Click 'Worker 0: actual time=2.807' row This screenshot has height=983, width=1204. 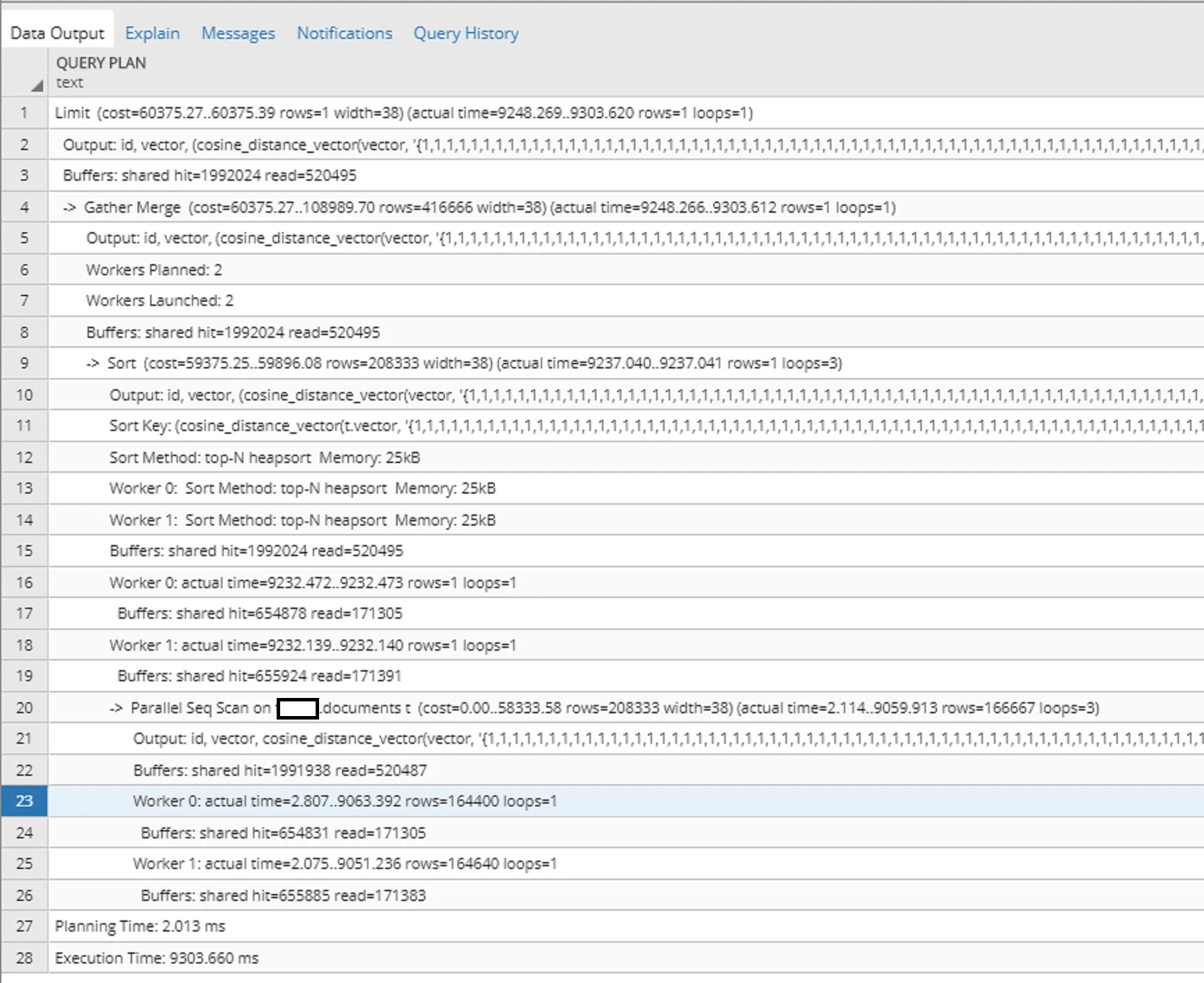point(345,801)
